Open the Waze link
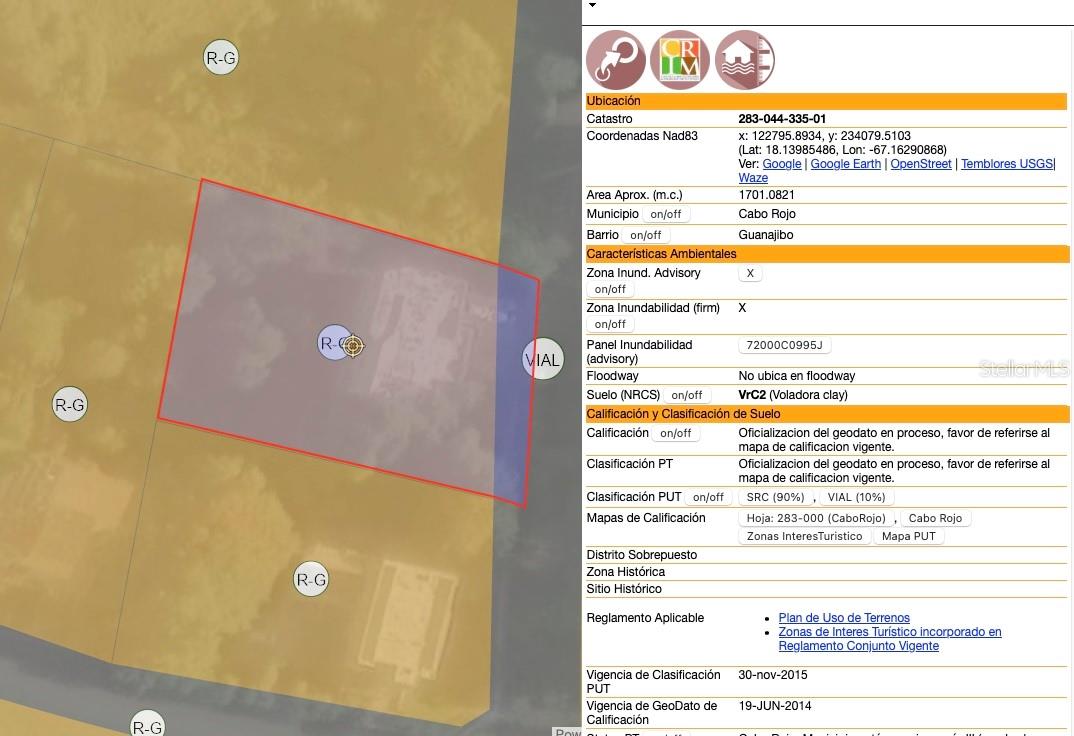The image size is (1074, 736). pyautogui.click(x=753, y=177)
